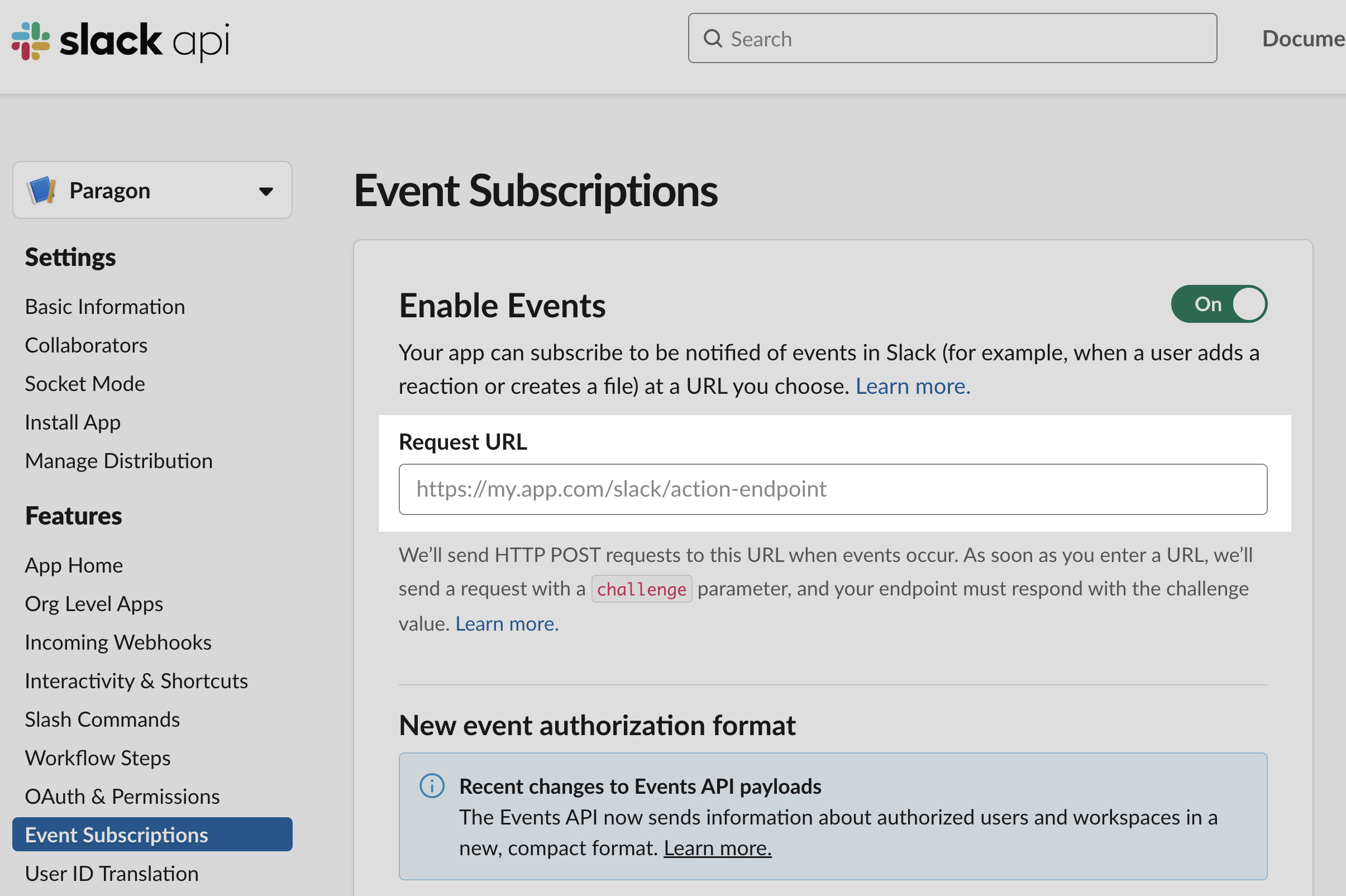Go to OAuth & Permissions
This screenshot has width=1346, height=896.
pos(122,796)
